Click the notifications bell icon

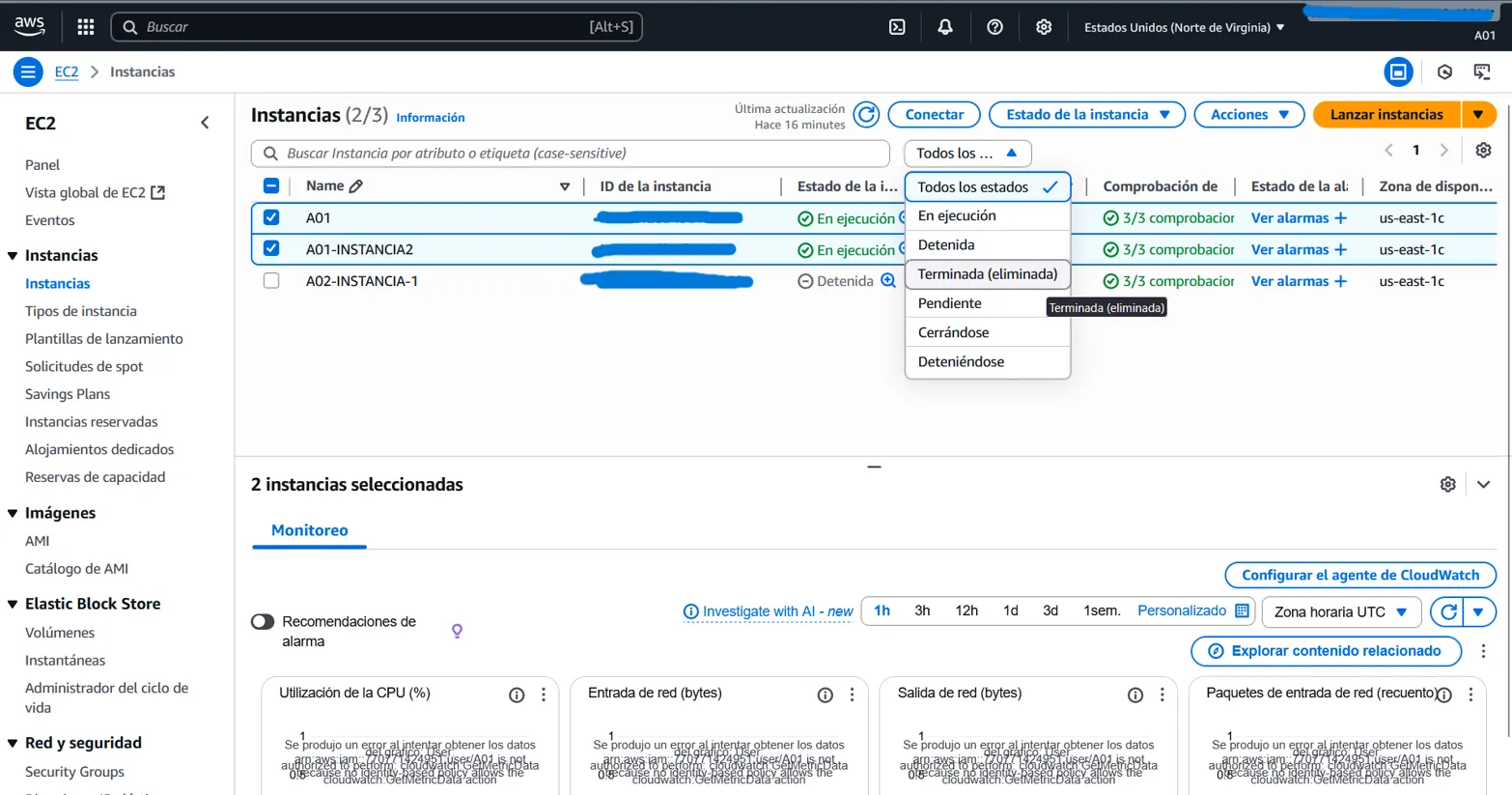coord(945,27)
